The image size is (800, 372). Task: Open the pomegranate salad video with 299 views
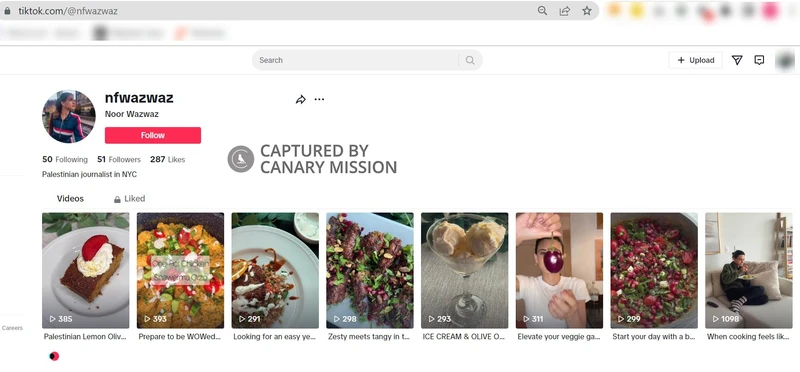tap(654, 270)
